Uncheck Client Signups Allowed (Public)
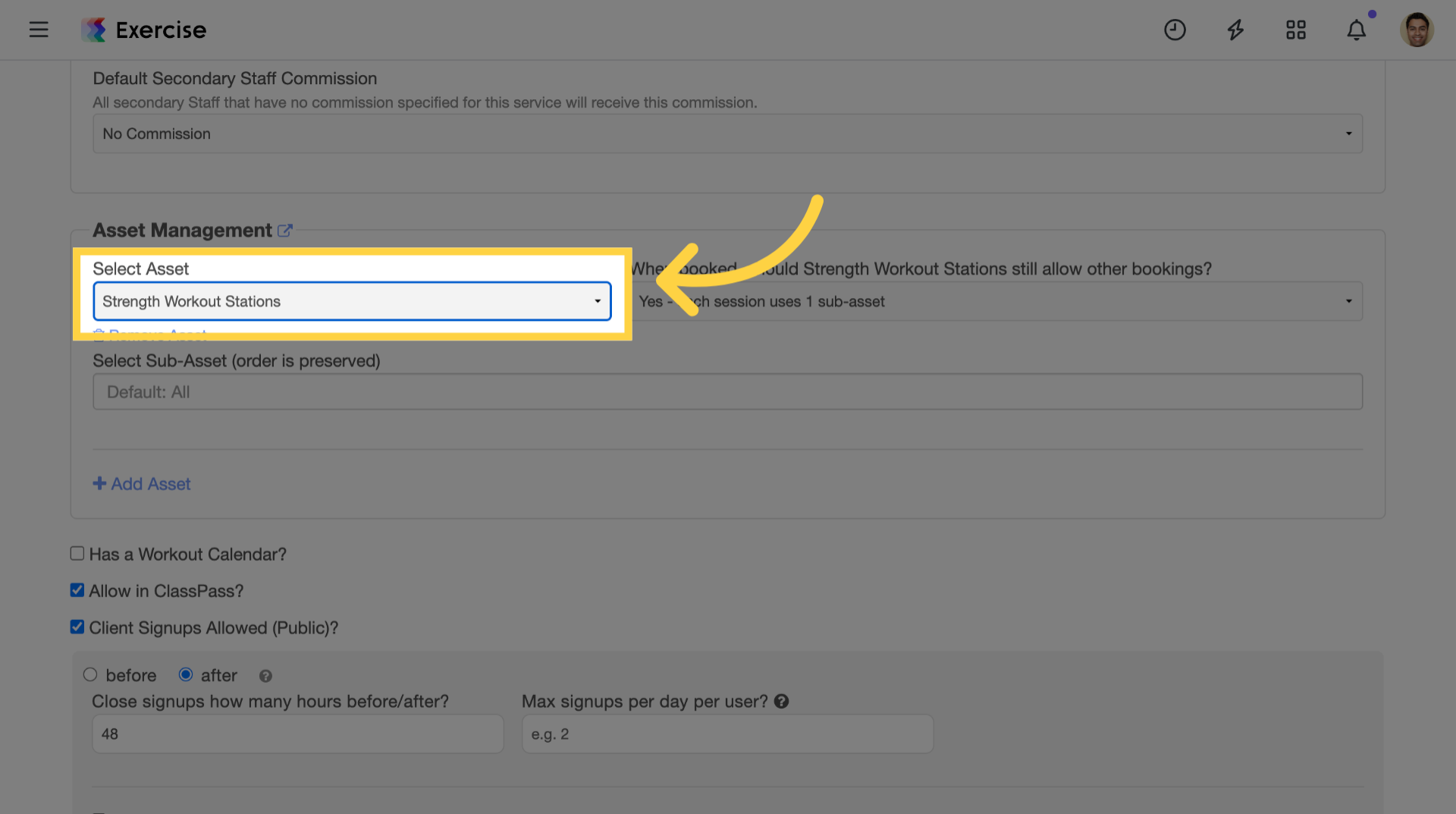Screen dimensions: 1456x814 click(77, 627)
